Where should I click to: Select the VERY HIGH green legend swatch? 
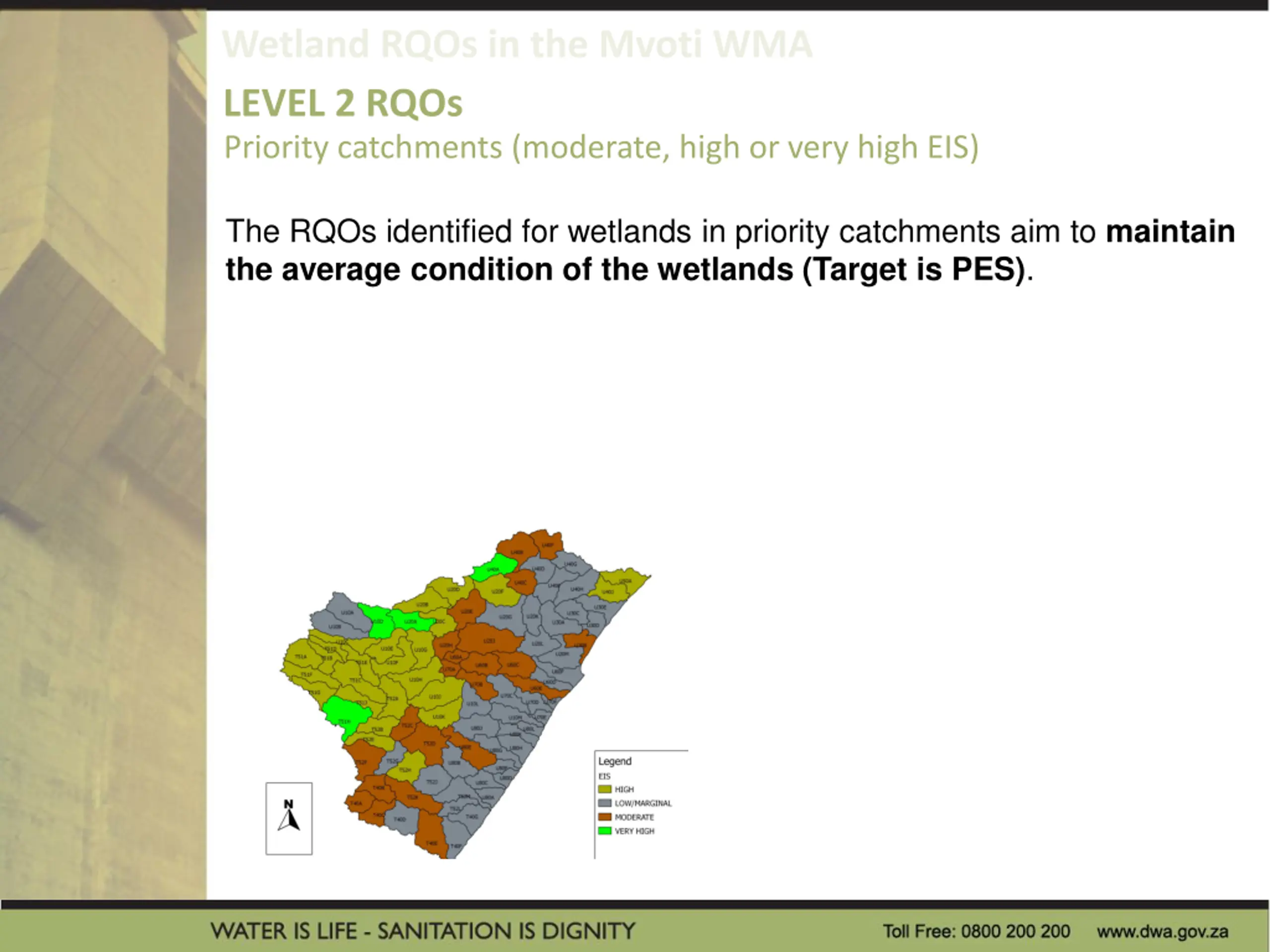604,831
